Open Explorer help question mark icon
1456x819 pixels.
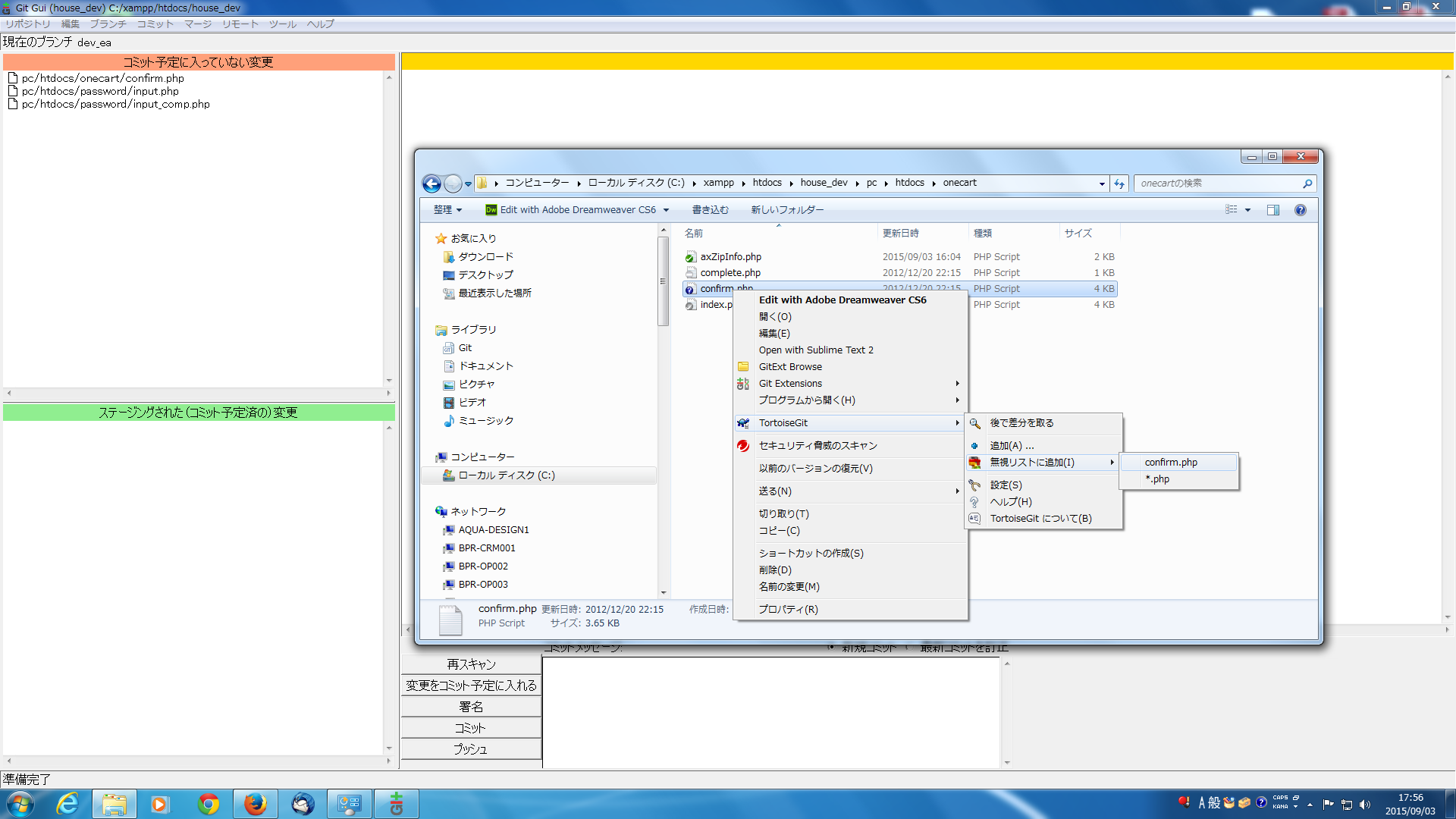pyautogui.click(x=1300, y=210)
